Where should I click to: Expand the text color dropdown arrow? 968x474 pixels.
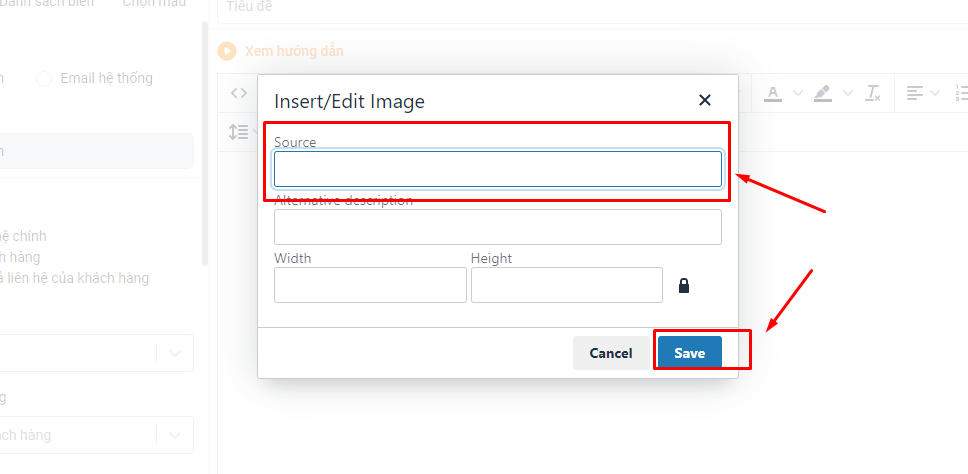point(798,93)
